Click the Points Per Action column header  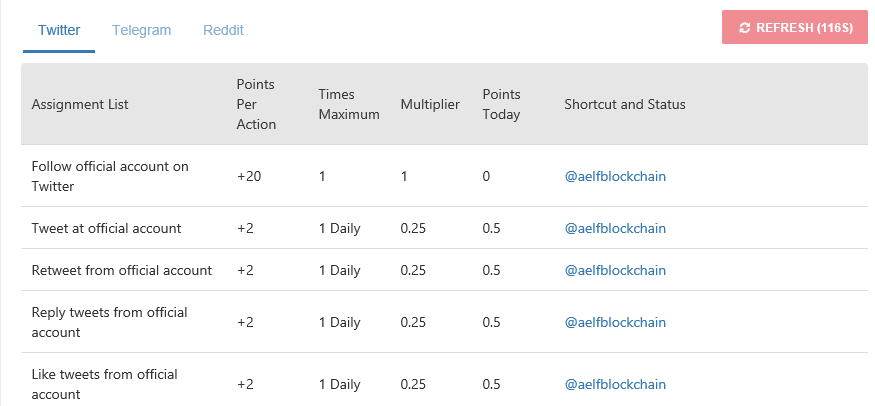[x=256, y=104]
